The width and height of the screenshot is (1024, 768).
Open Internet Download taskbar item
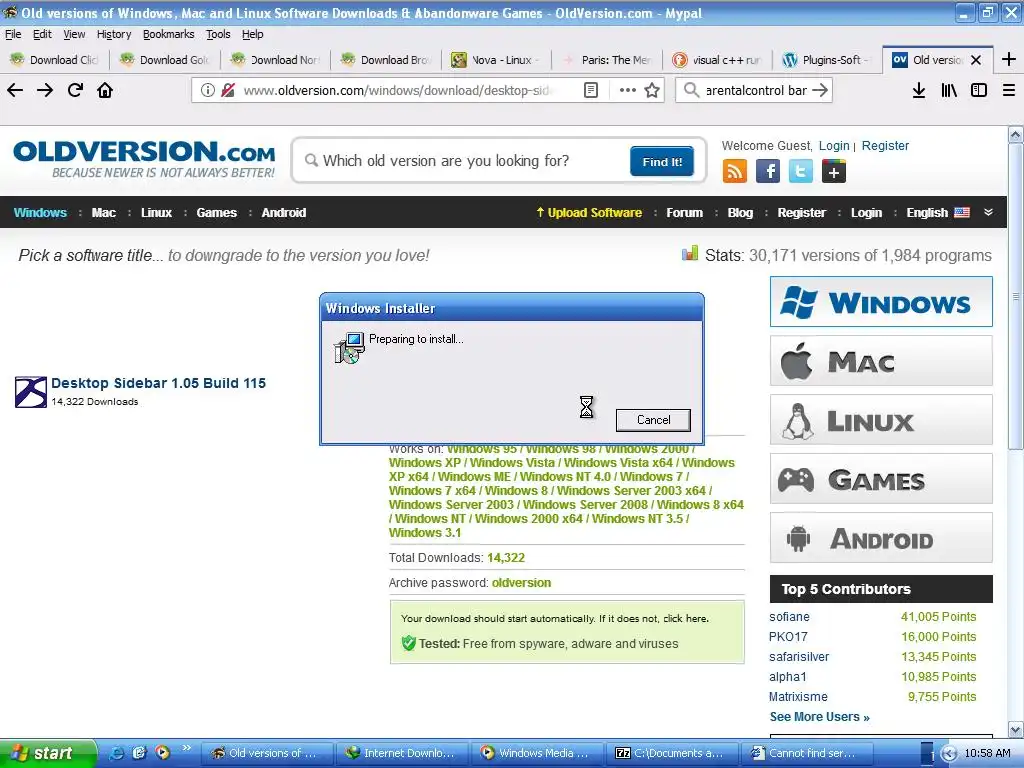(402, 753)
